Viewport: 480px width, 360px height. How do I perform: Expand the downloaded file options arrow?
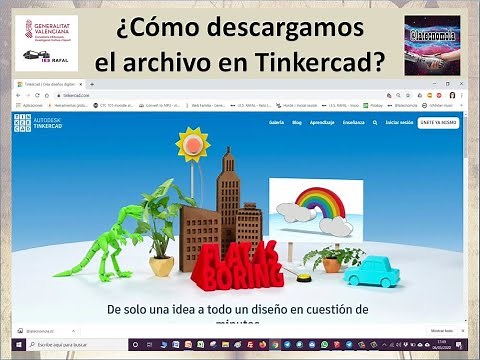(73, 331)
